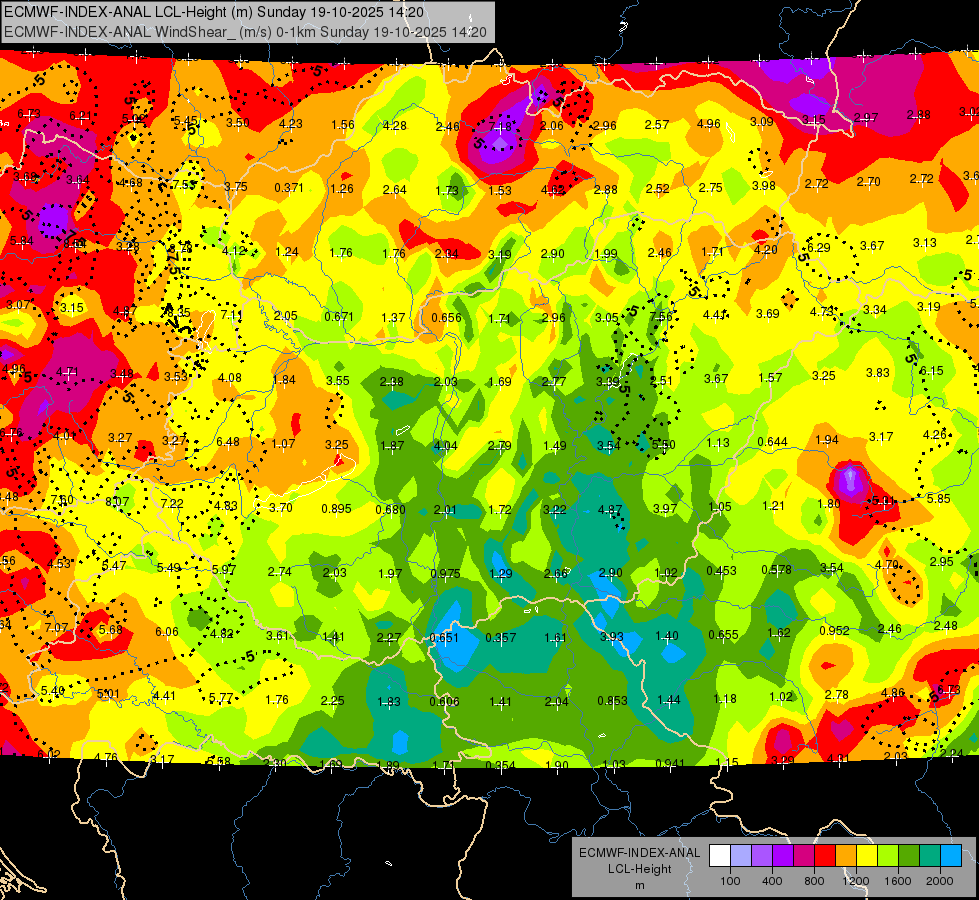
Task: Click the wind shear value 6.15
Action: click(932, 370)
